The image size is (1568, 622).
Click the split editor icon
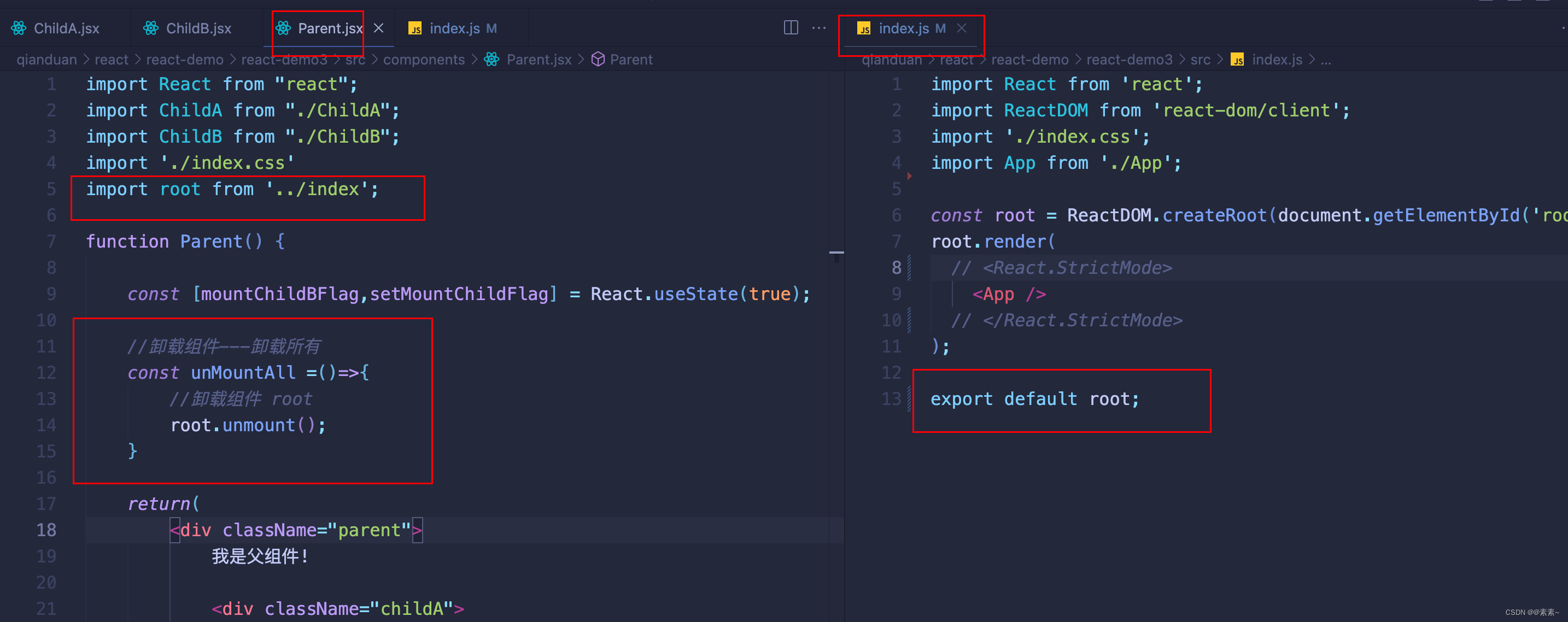pyautogui.click(x=791, y=27)
